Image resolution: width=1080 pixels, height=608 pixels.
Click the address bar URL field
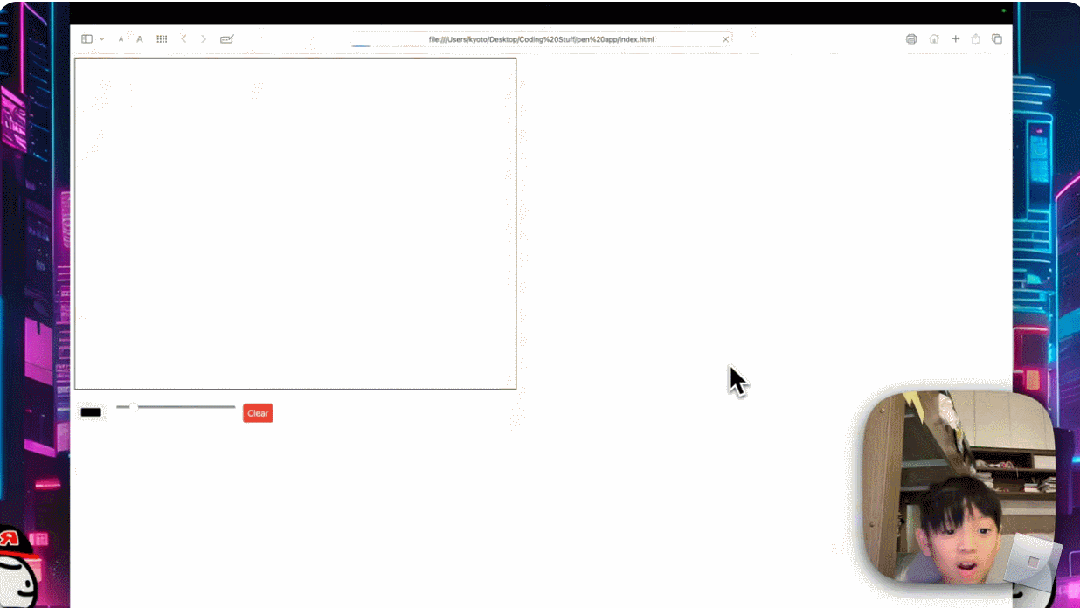[543, 39]
